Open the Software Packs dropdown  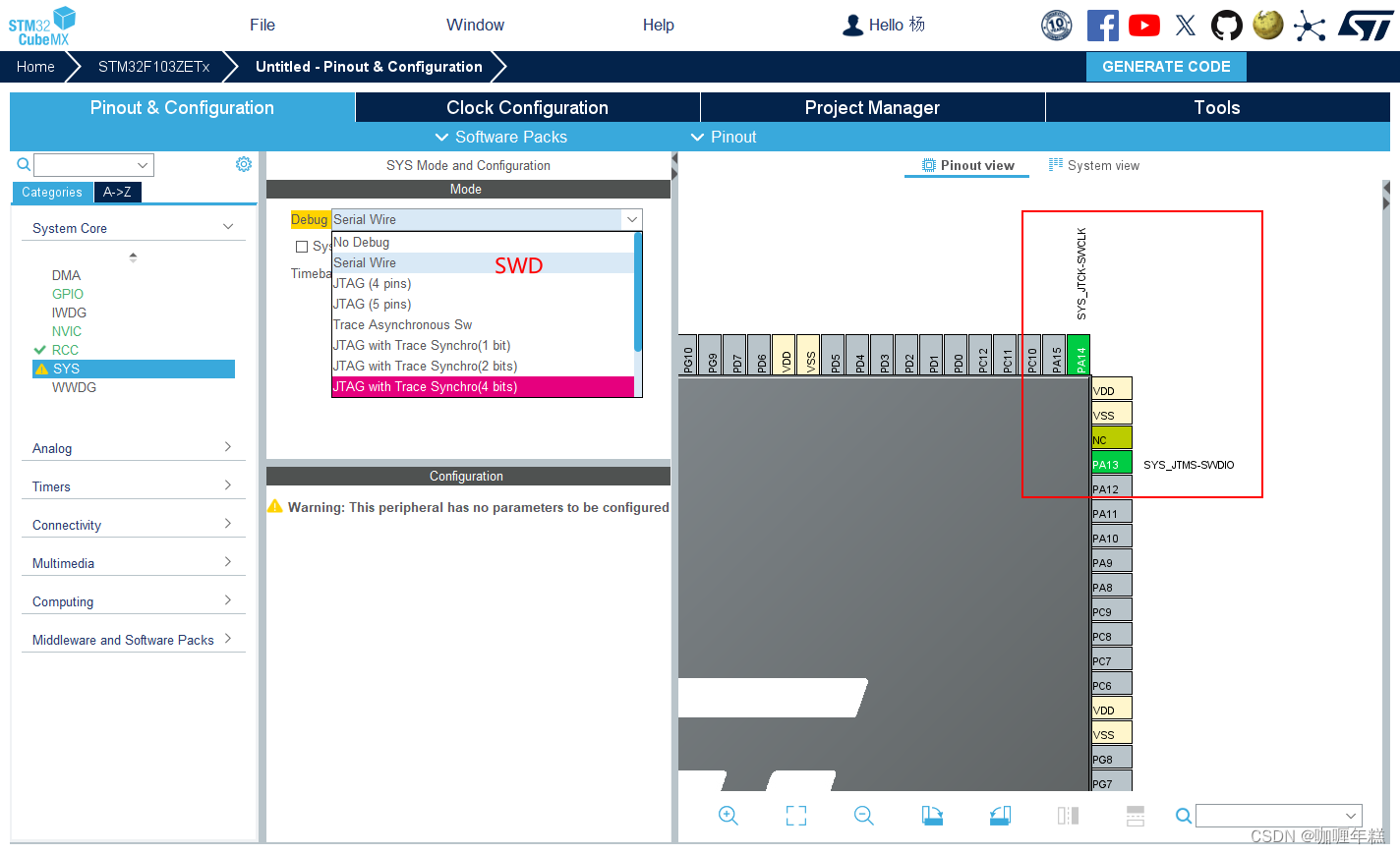(x=501, y=137)
